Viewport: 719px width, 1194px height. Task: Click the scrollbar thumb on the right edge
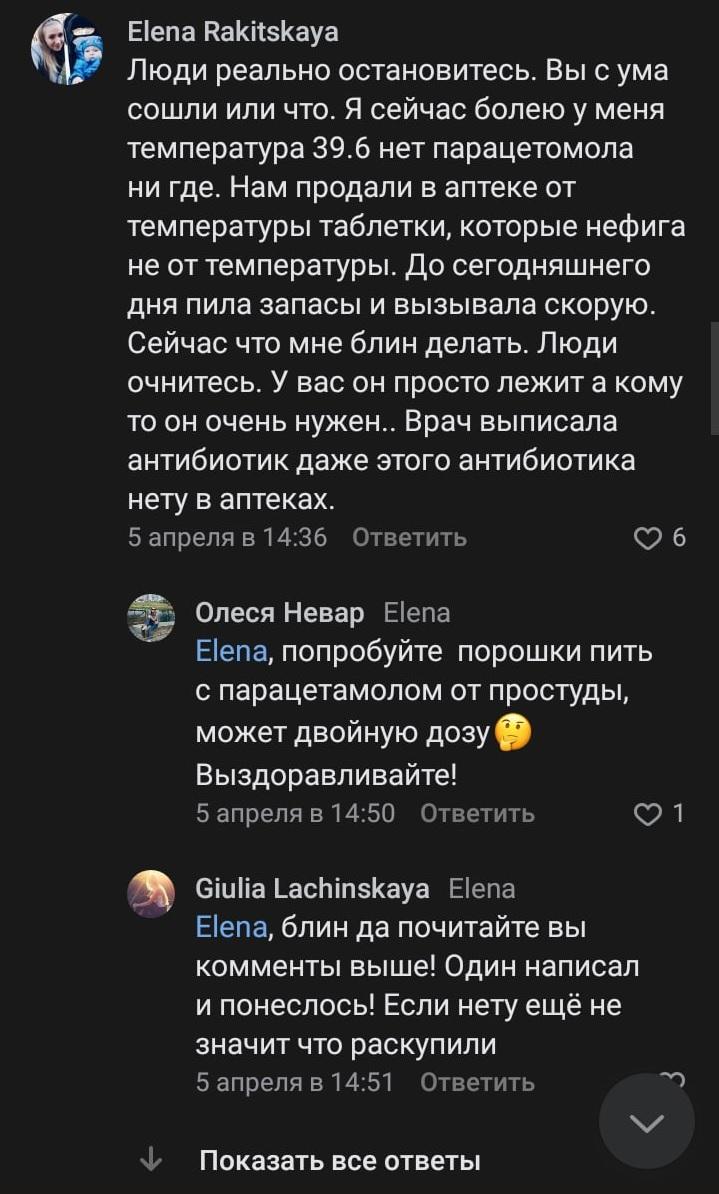pos(714,378)
